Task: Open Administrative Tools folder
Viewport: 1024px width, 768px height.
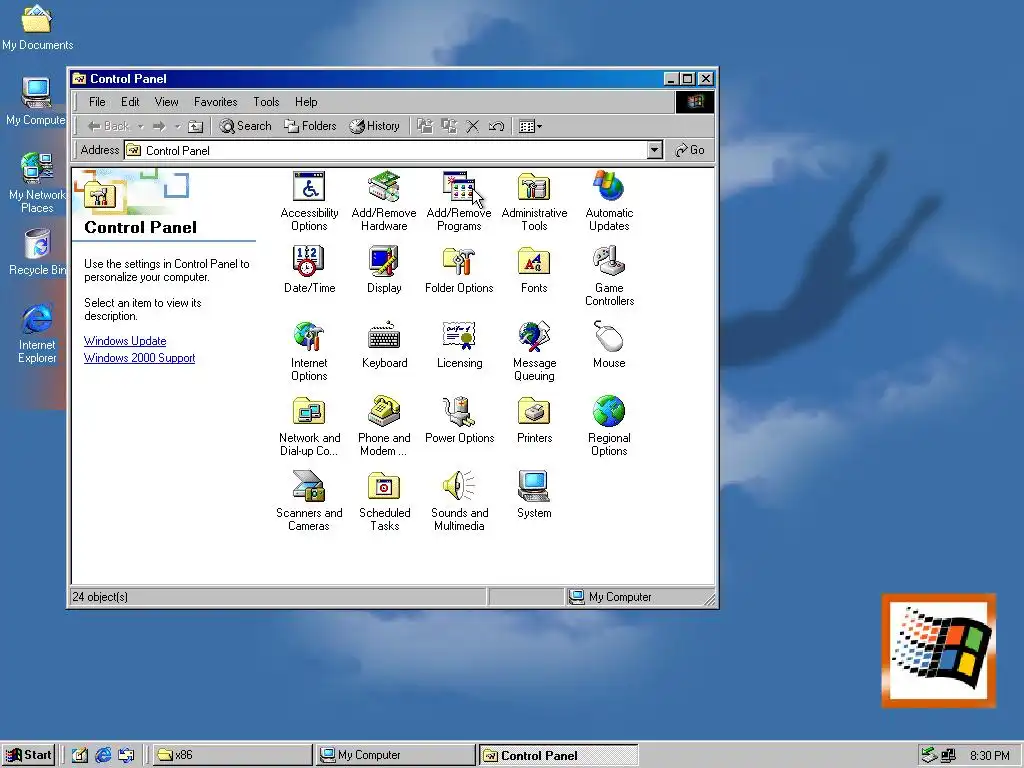Action: 534,201
